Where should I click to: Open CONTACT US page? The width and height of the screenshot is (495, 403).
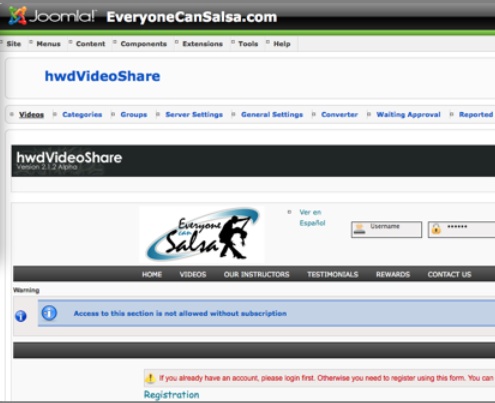click(x=449, y=274)
